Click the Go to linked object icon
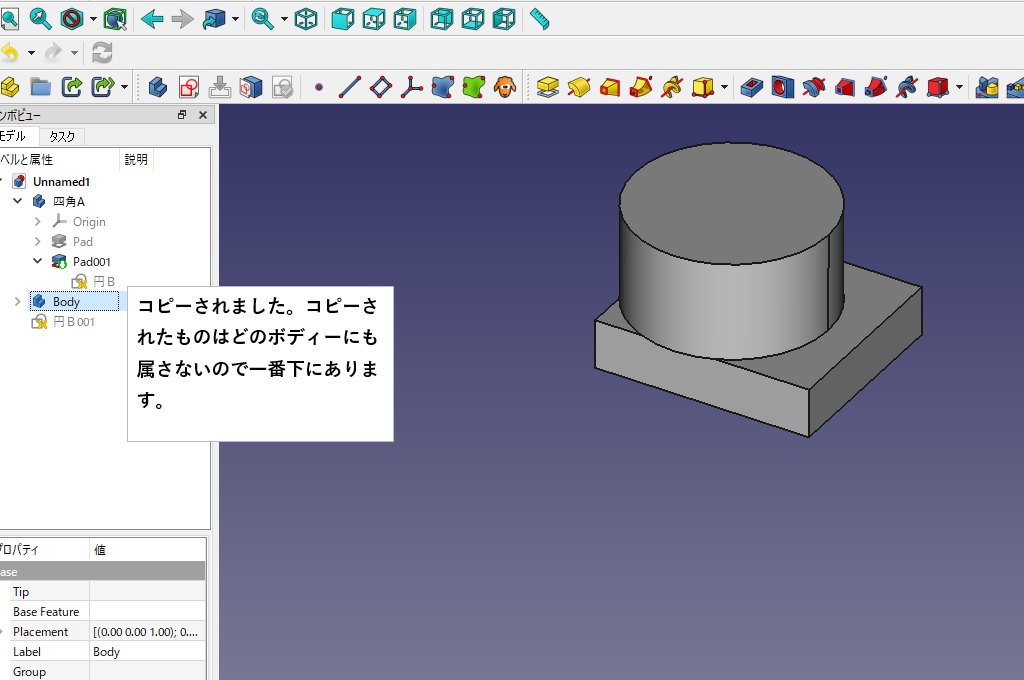Screen dimensions: 1024x680 pyautogui.click(x=213, y=19)
